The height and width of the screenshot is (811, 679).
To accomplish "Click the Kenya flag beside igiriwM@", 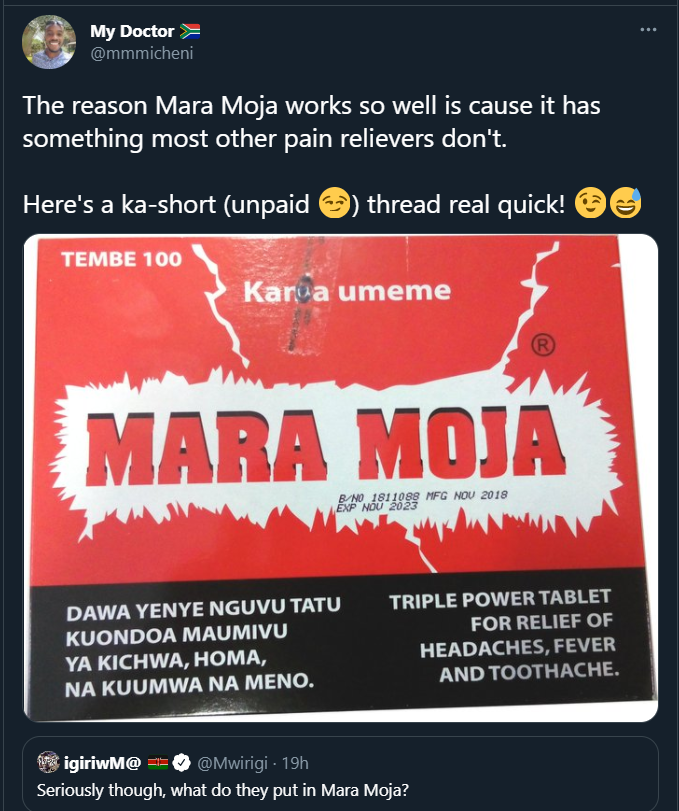I will click(158, 762).
